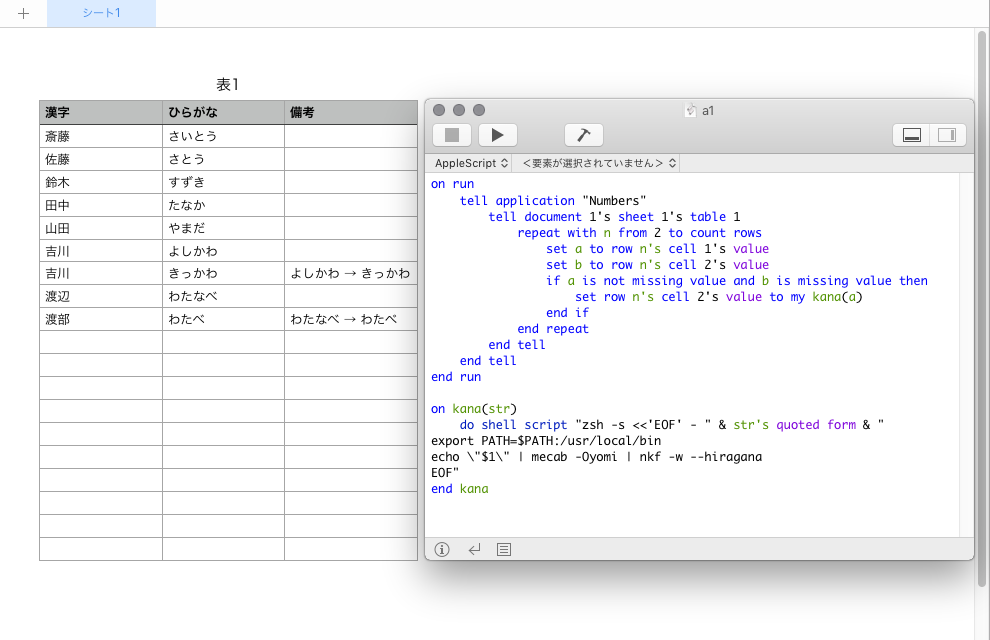The image size is (990, 640).
Task: Place cursor on the "end kana" script line
Action: tap(460, 489)
